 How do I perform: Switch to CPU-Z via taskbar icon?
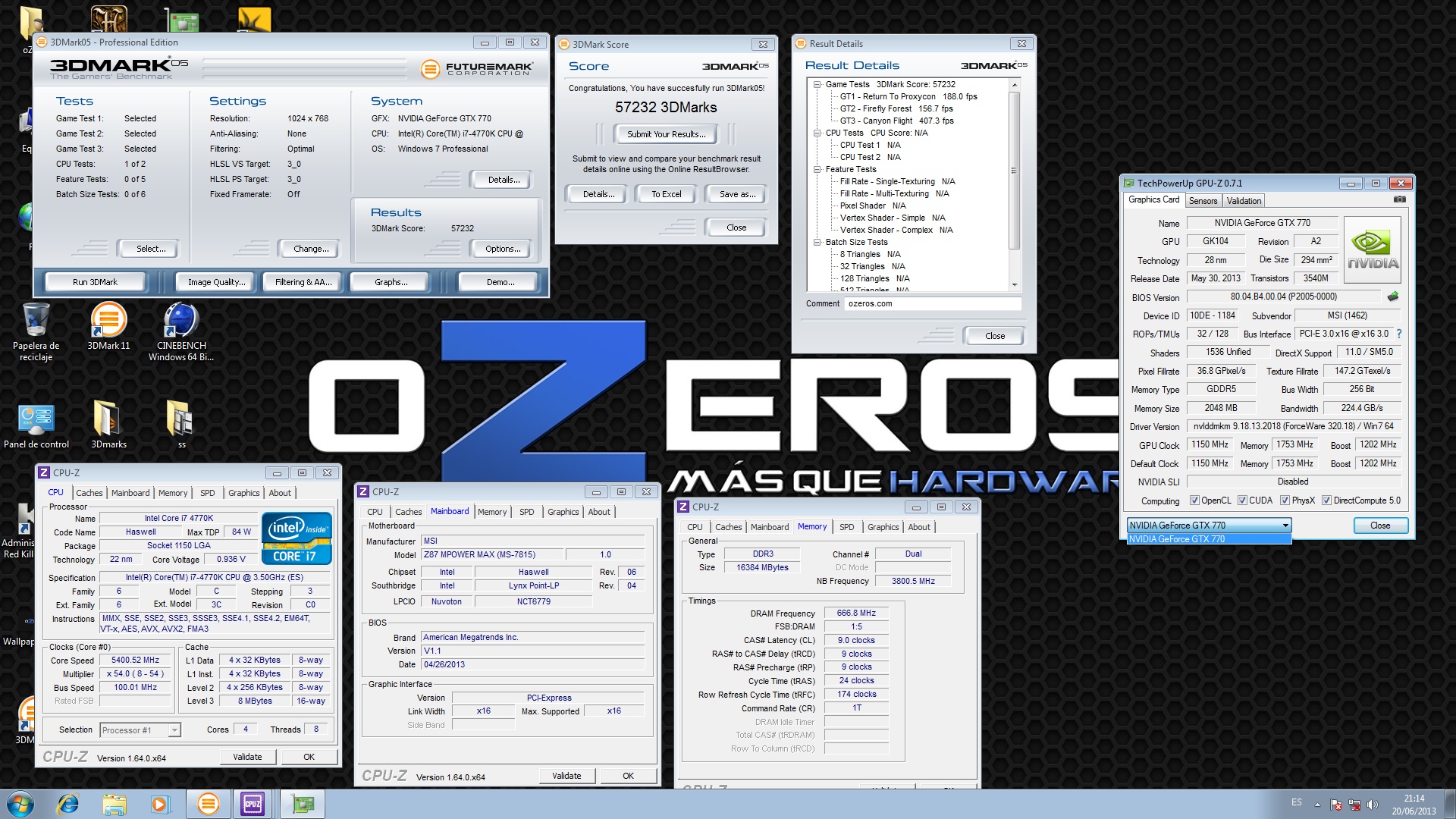tap(253, 804)
